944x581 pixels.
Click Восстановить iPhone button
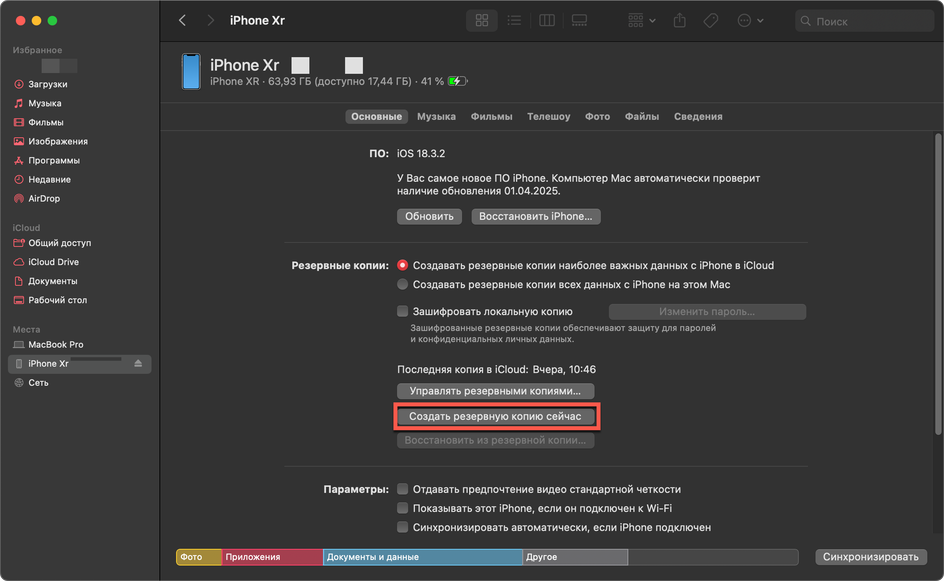pos(536,216)
